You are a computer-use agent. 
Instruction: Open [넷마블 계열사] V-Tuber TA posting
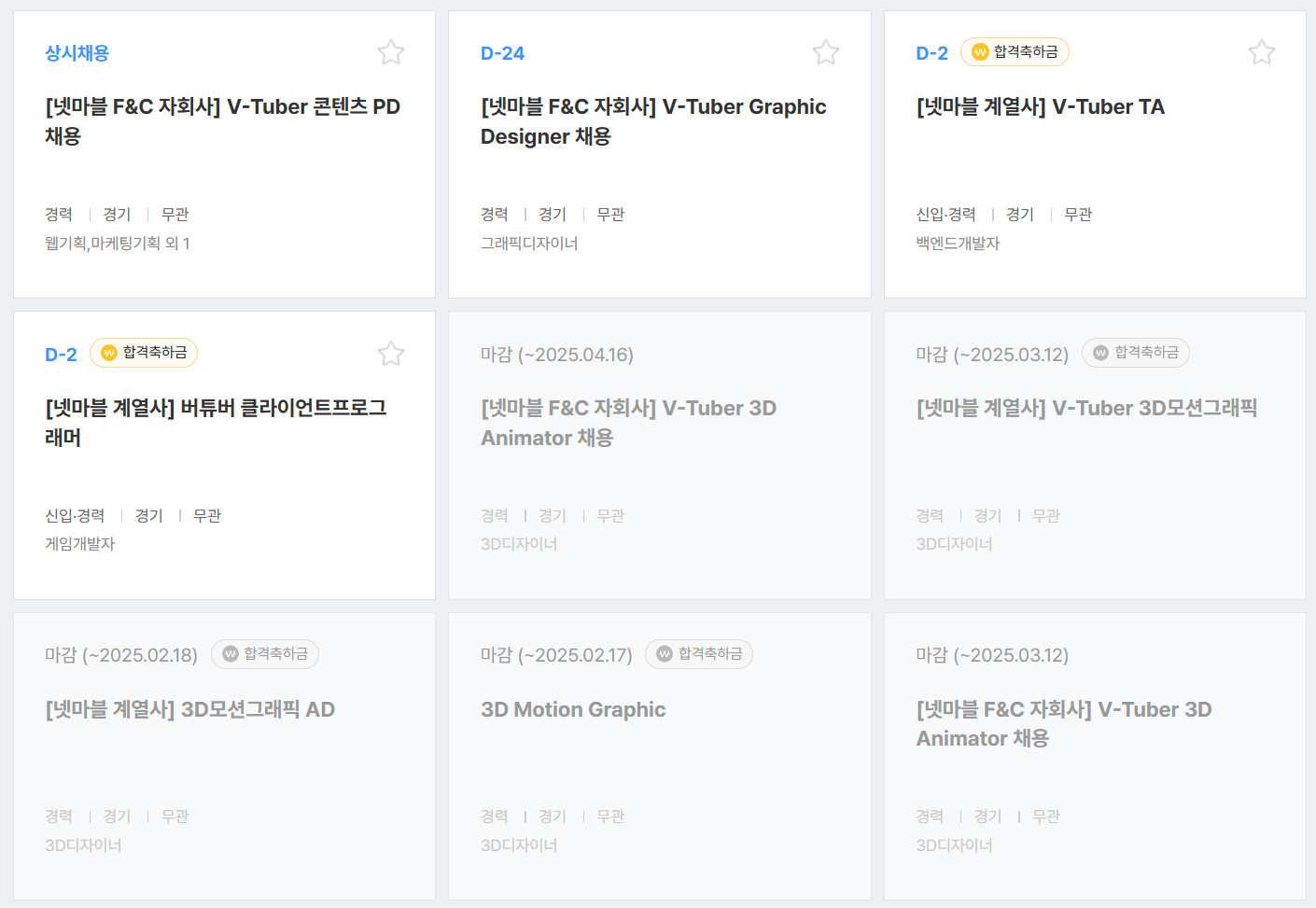coord(1041,107)
